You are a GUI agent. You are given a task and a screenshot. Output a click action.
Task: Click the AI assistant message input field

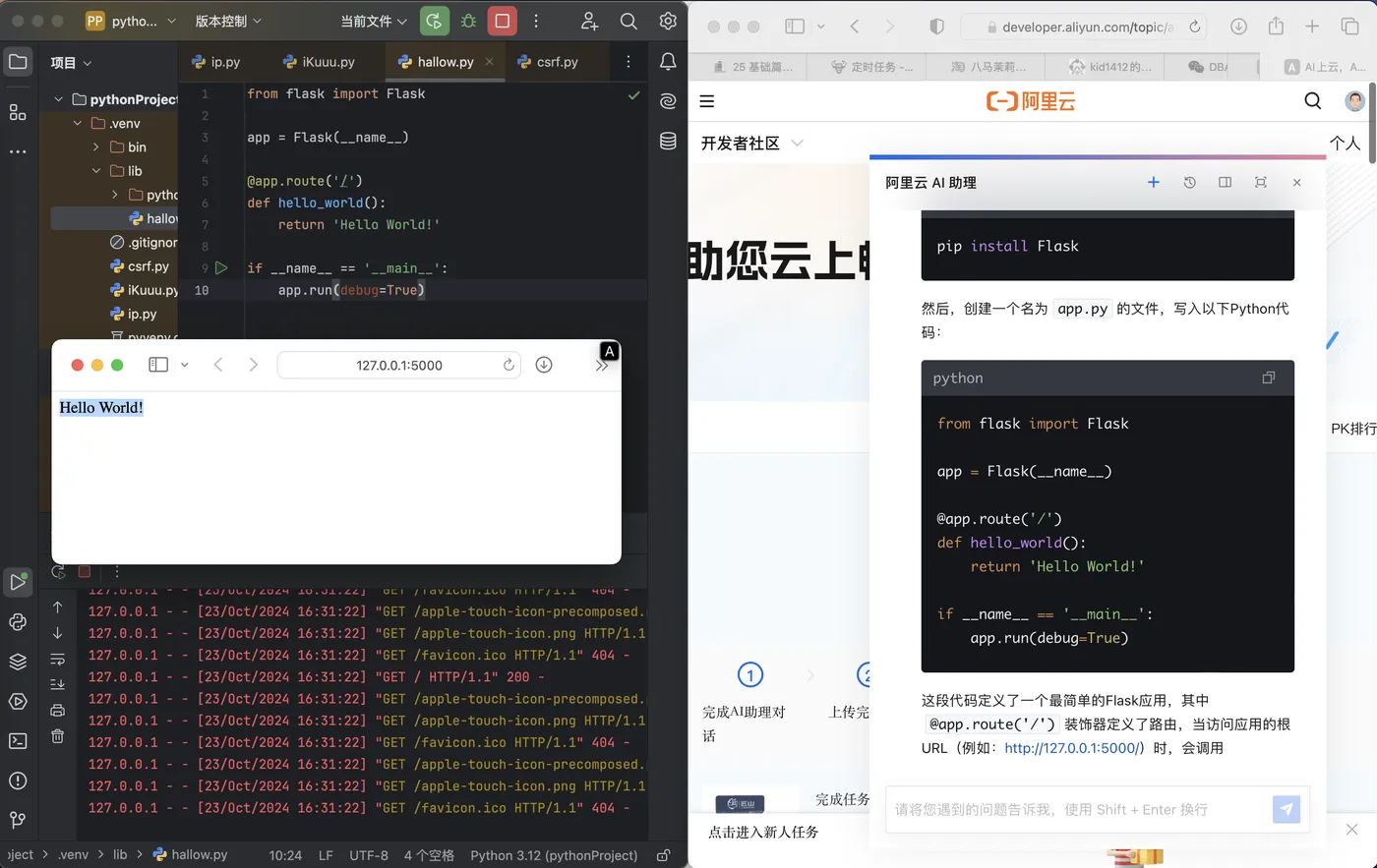coord(1078,809)
